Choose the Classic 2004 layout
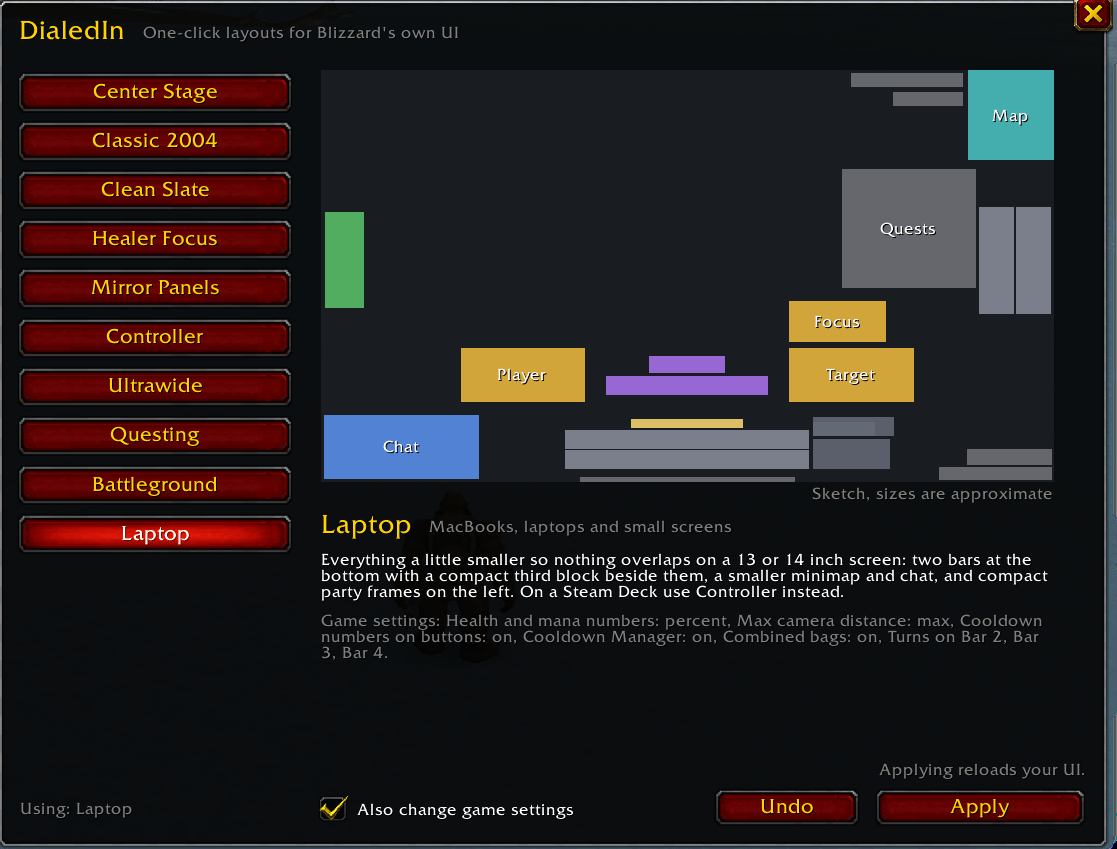1117x849 pixels. [155, 141]
